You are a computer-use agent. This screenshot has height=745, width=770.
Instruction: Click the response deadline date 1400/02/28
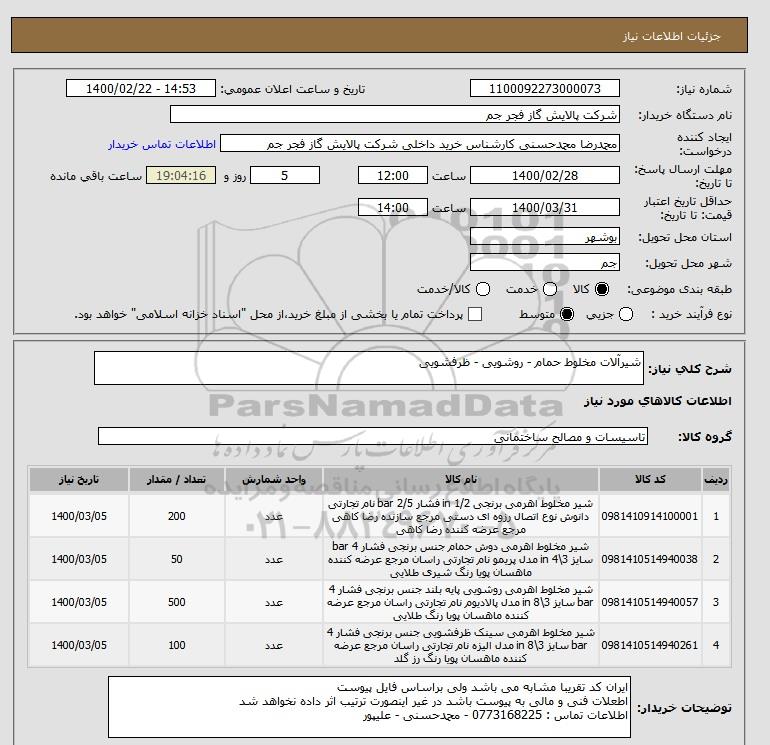[545, 175]
